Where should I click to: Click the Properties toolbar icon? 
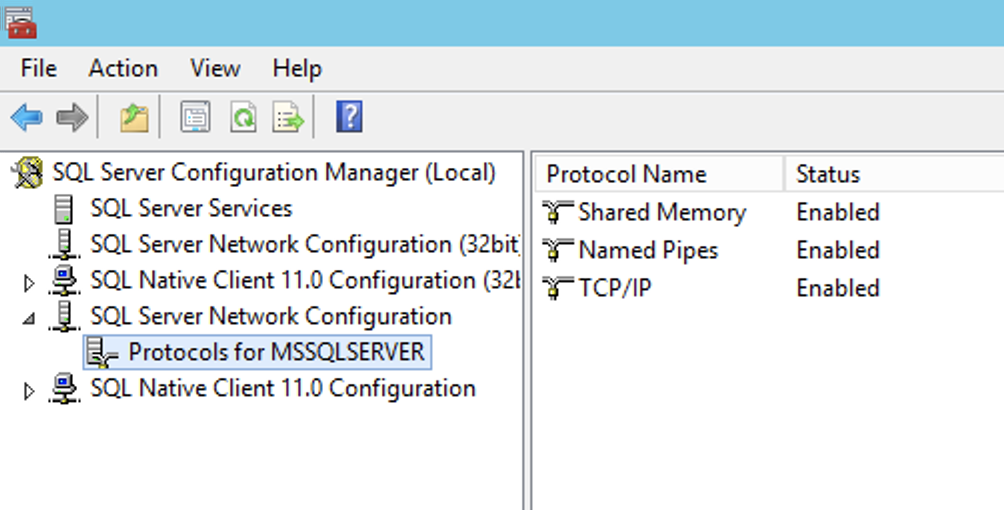click(195, 118)
